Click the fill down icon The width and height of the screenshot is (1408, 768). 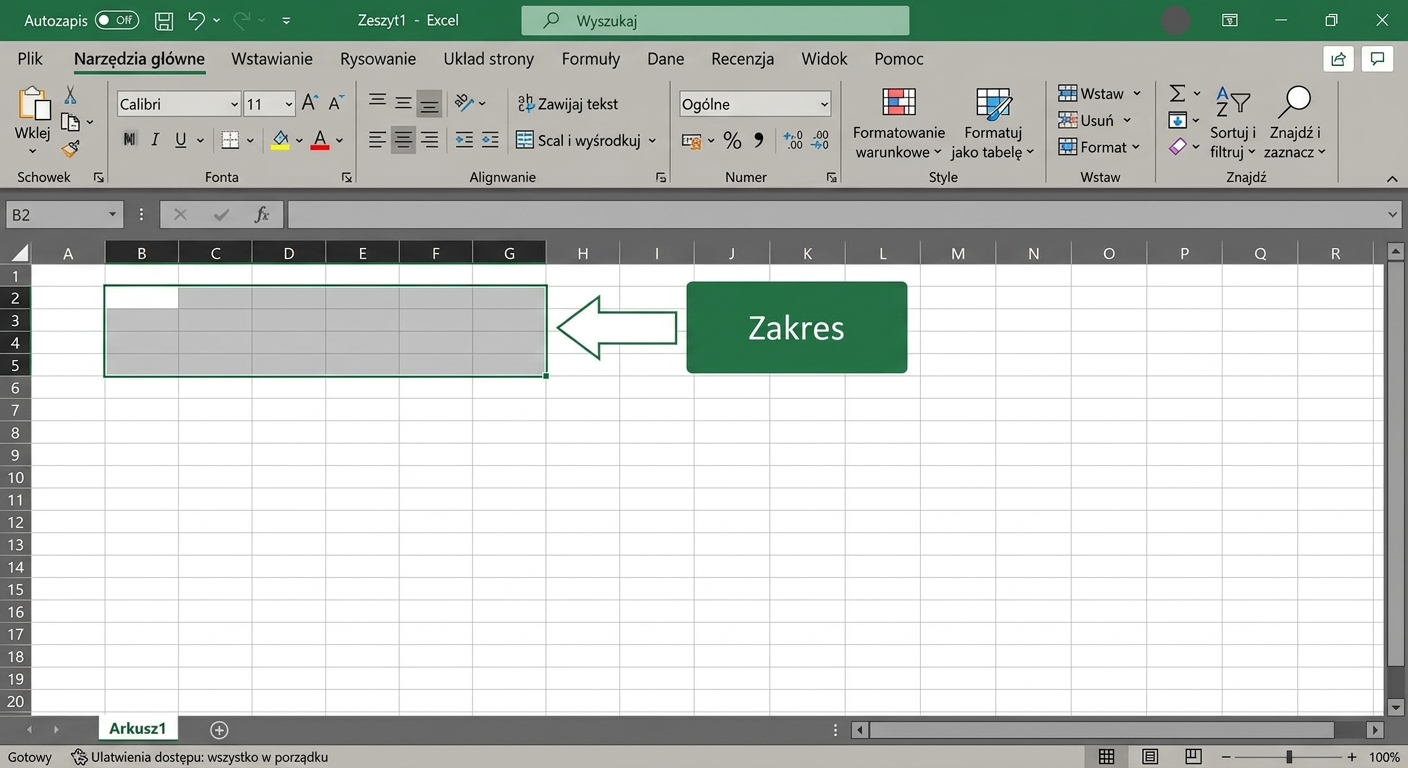(x=1178, y=120)
